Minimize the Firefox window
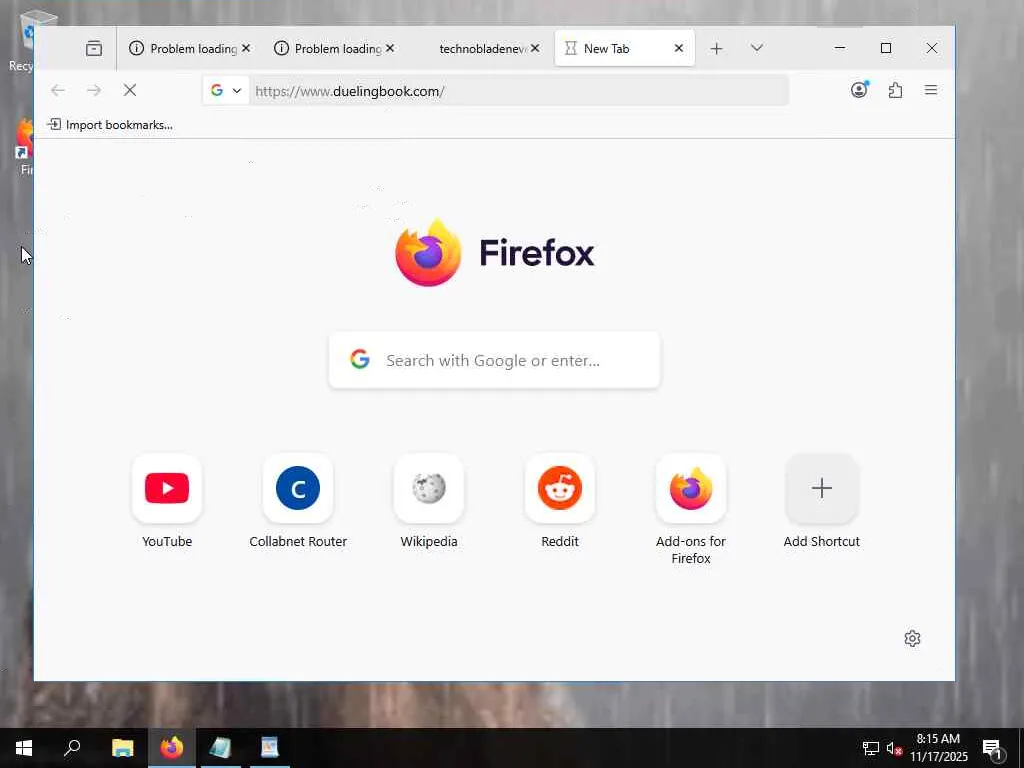 840,48
